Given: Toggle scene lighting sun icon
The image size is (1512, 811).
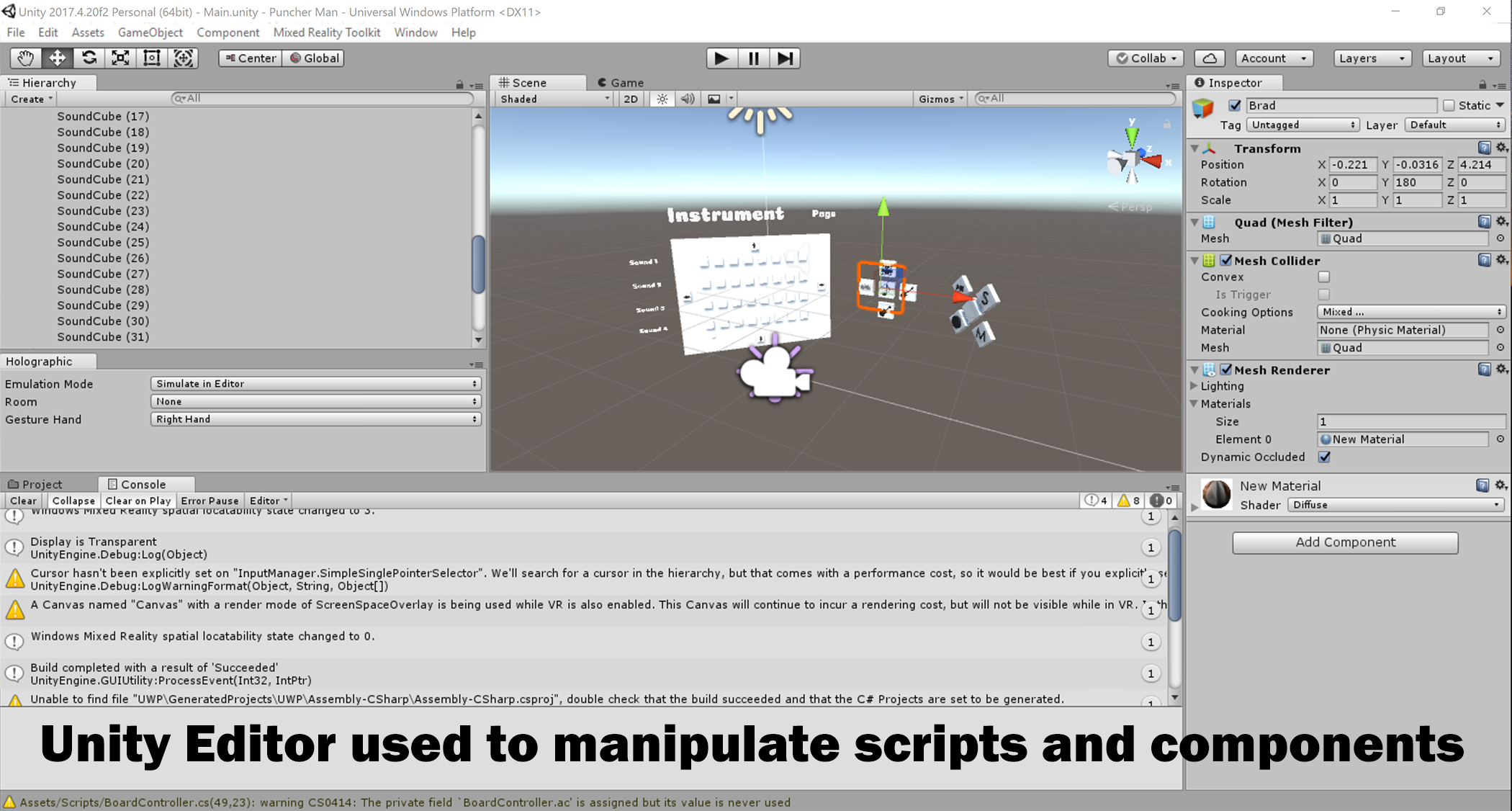Looking at the screenshot, I should 662,99.
